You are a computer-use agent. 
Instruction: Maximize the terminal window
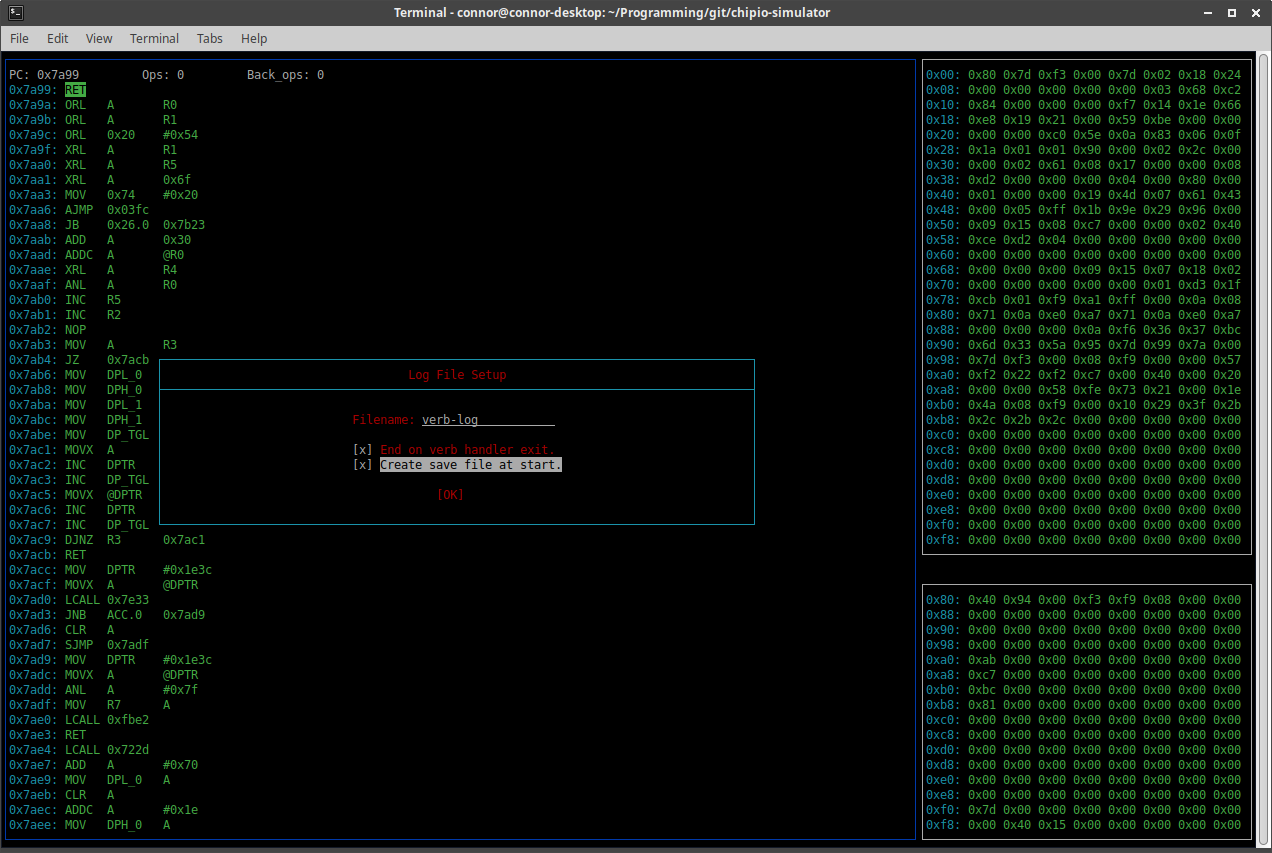coord(1232,12)
